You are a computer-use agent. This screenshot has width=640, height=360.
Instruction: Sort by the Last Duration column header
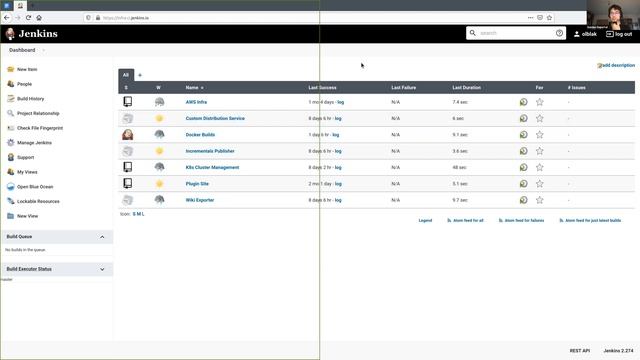click(x=467, y=88)
